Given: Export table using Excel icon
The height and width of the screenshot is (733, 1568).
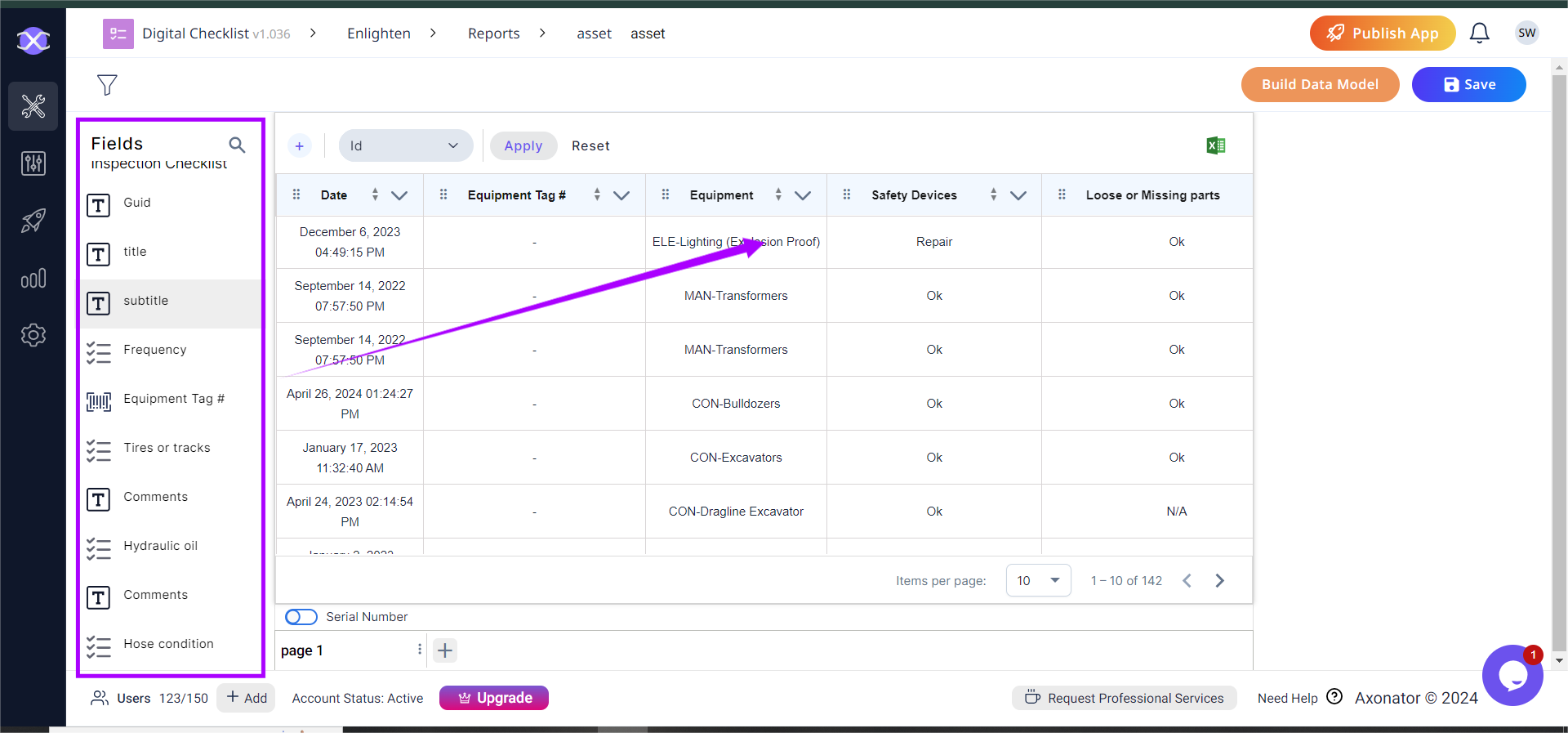Looking at the screenshot, I should [x=1215, y=145].
